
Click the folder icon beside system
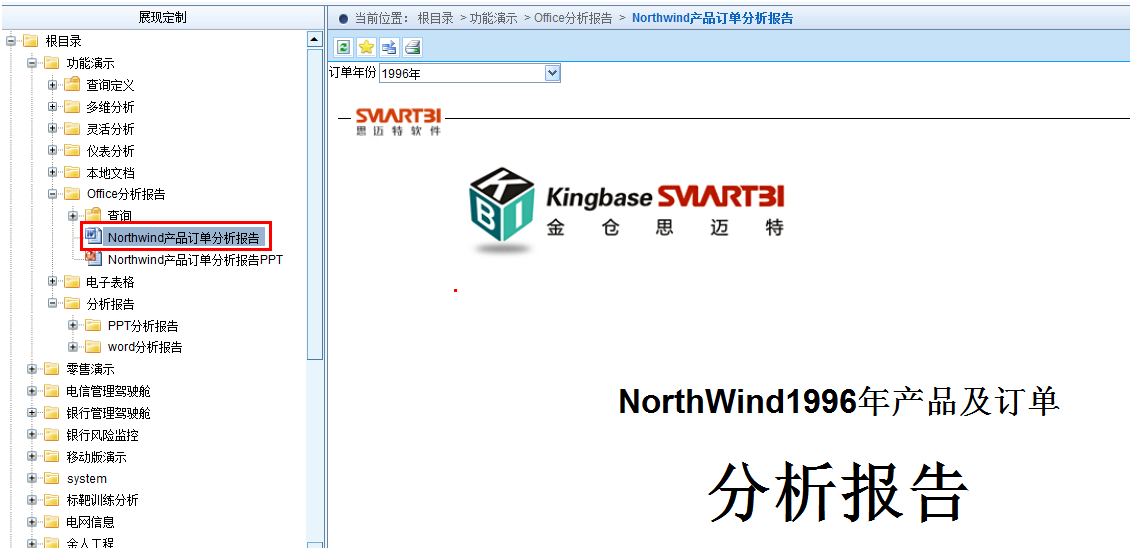[51, 479]
